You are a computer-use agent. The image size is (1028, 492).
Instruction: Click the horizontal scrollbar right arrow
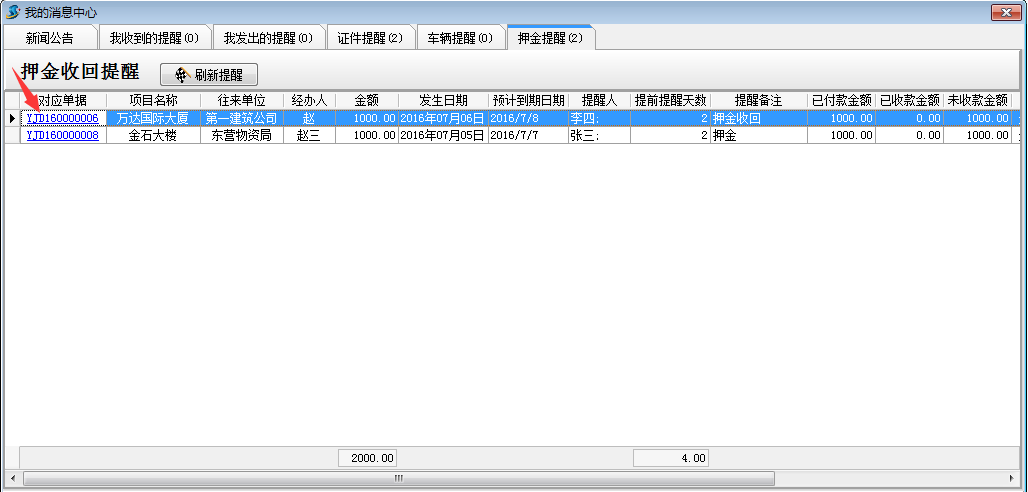[x=1012, y=478]
